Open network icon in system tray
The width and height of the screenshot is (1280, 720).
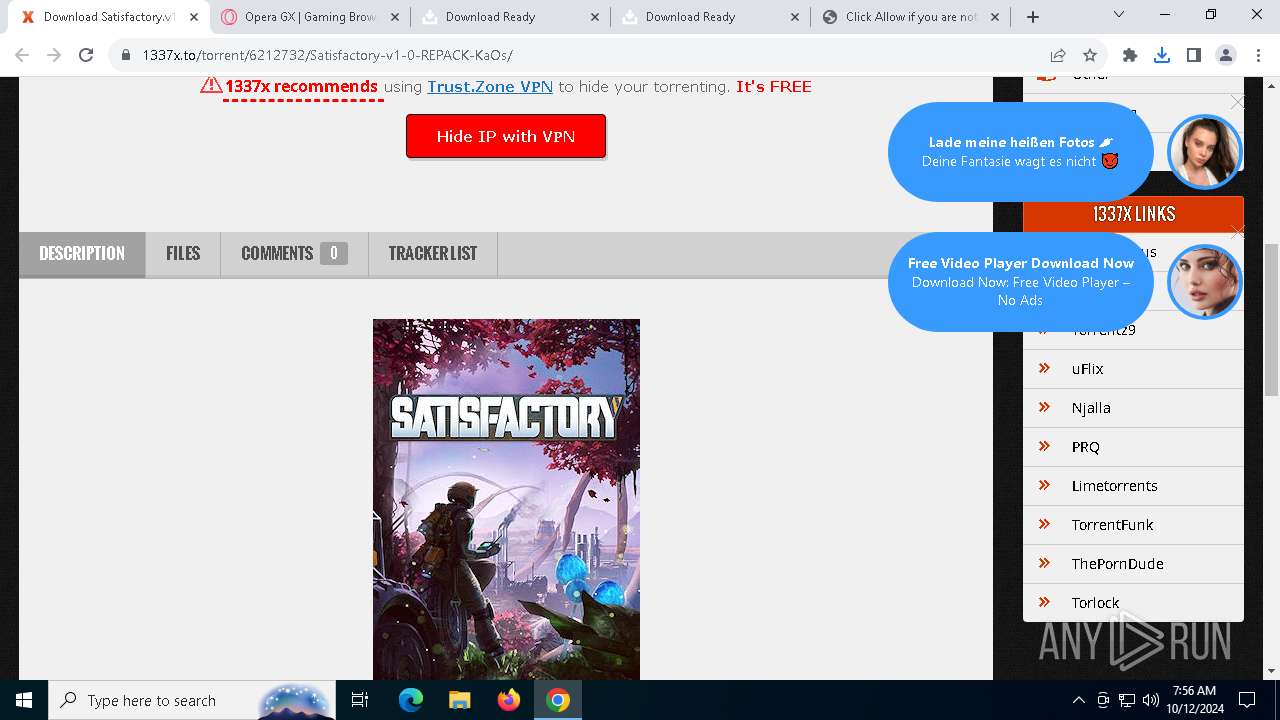[x=1127, y=700]
